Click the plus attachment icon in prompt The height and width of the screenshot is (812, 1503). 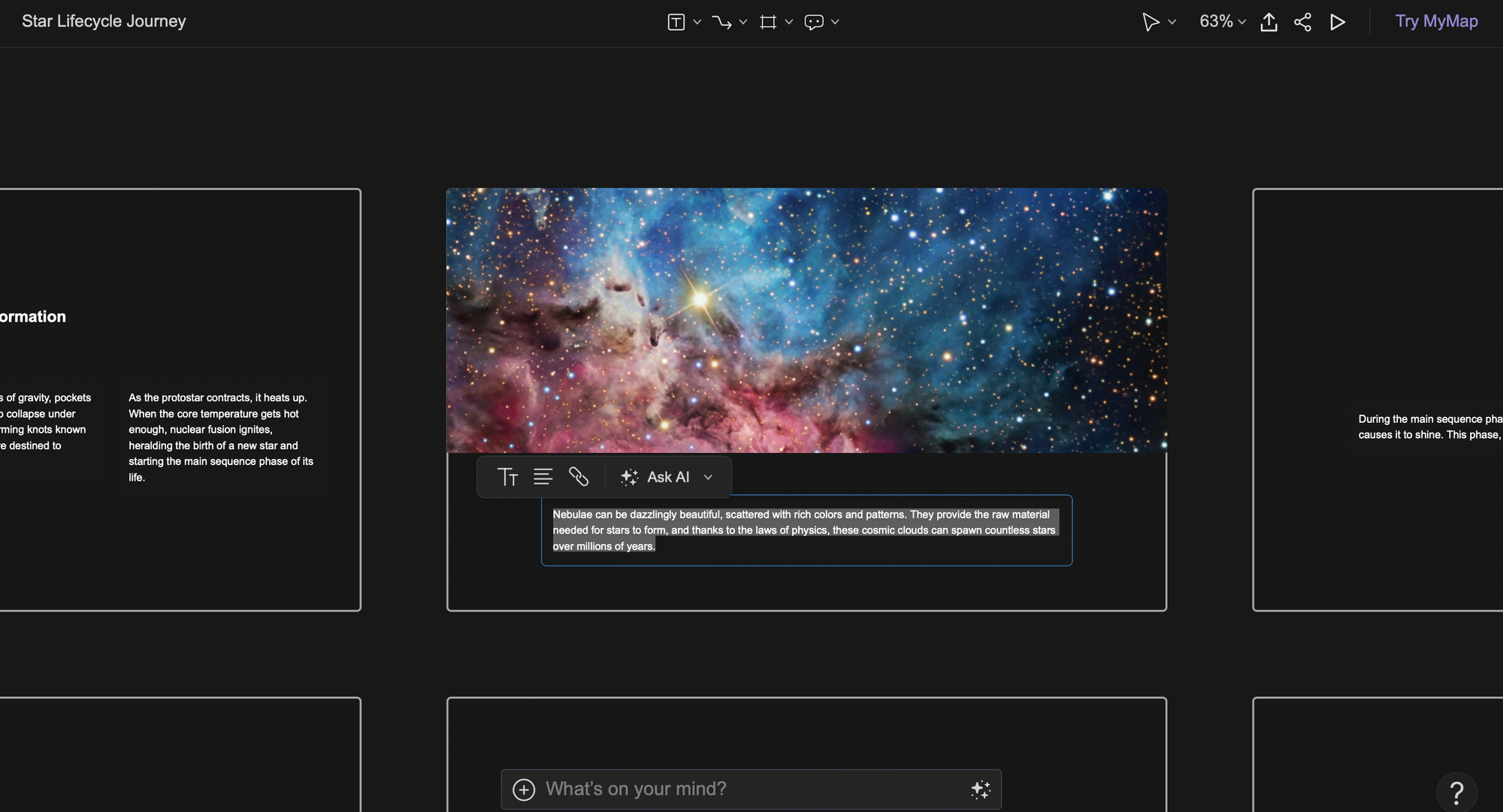(x=524, y=789)
